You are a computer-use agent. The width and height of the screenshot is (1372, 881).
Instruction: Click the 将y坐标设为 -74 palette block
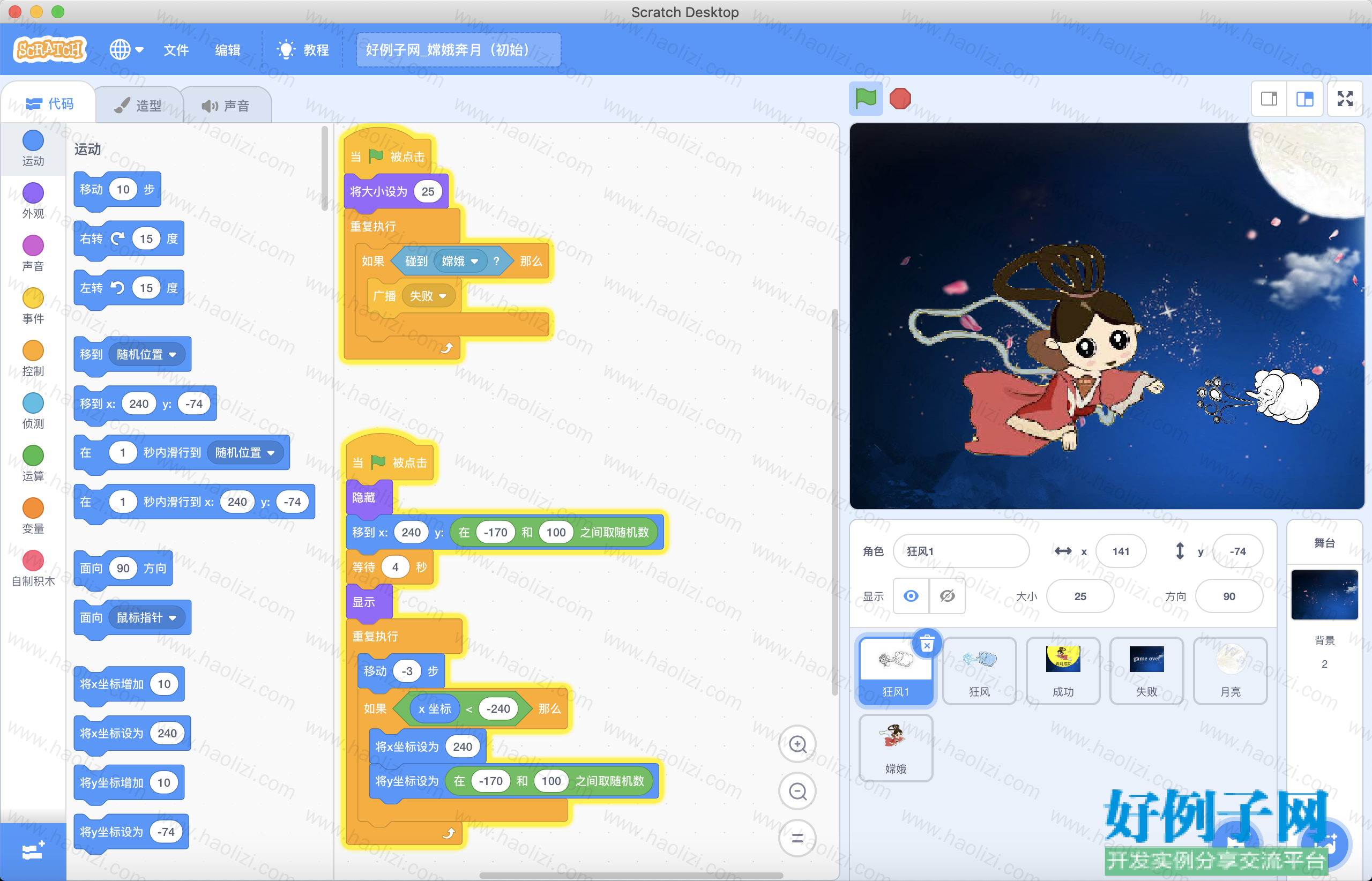(x=131, y=831)
